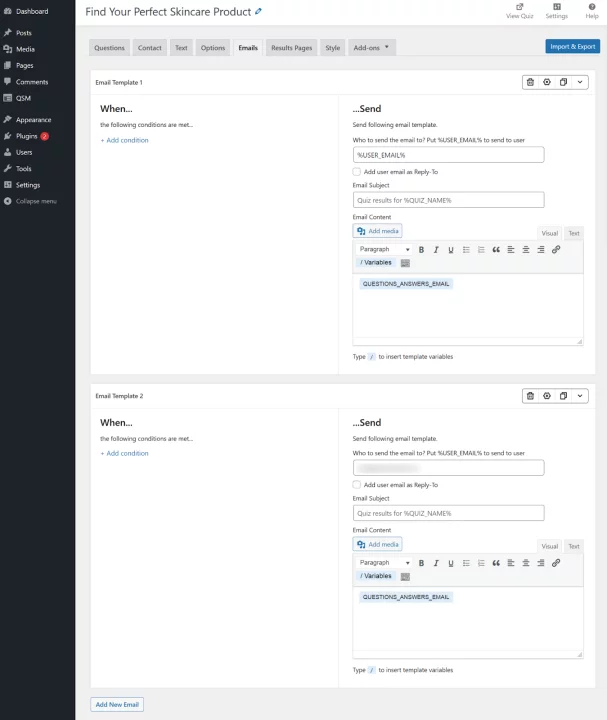Insert bulleted list in Template 1 editor

[466, 250]
